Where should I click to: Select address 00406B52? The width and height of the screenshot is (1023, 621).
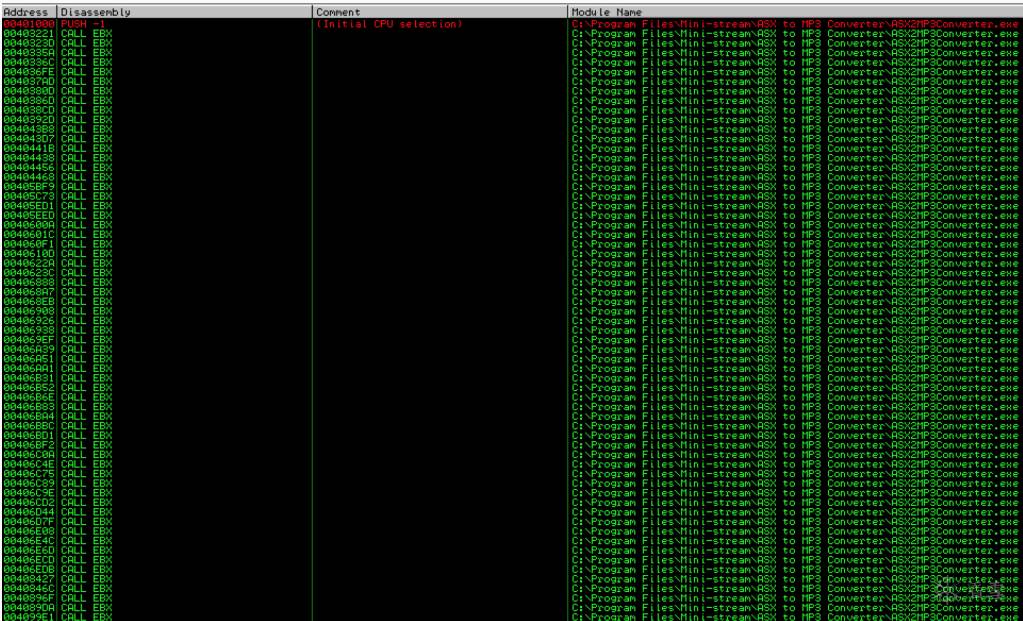pyautogui.click(x=29, y=387)
